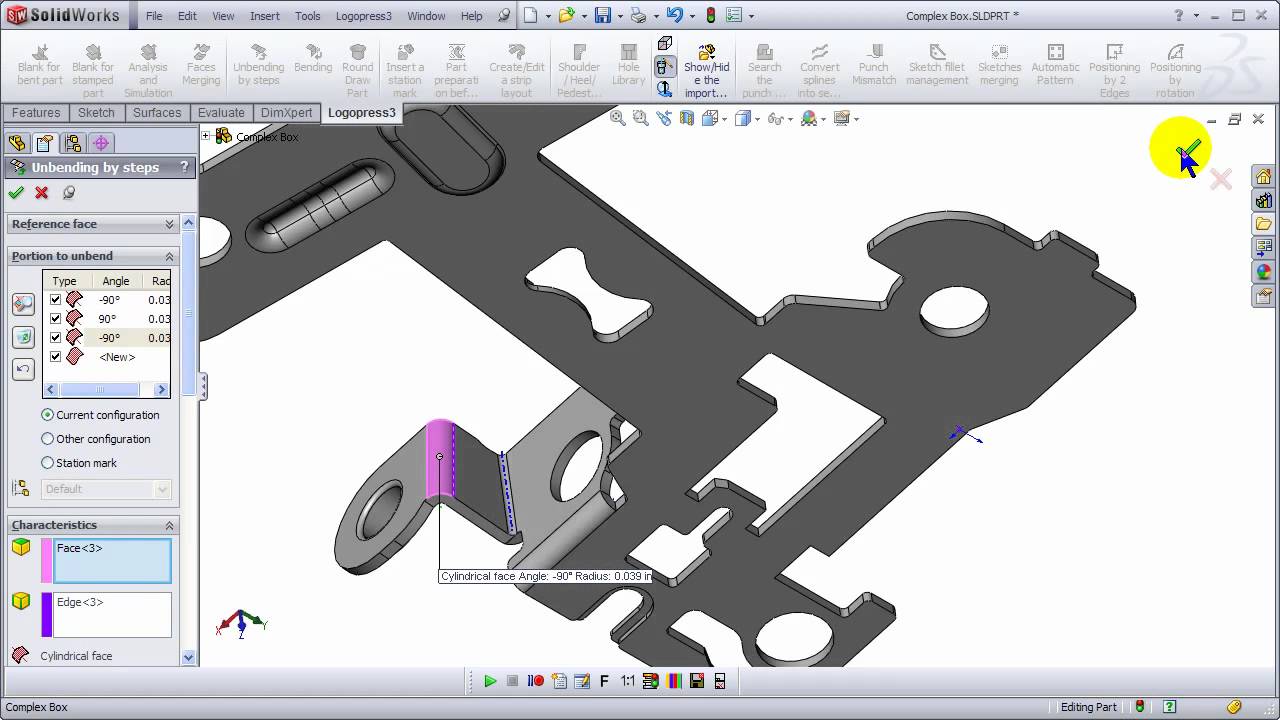
Task: Click the Undo arrow button beside the portion list
Action: click(x=23, y=369)
